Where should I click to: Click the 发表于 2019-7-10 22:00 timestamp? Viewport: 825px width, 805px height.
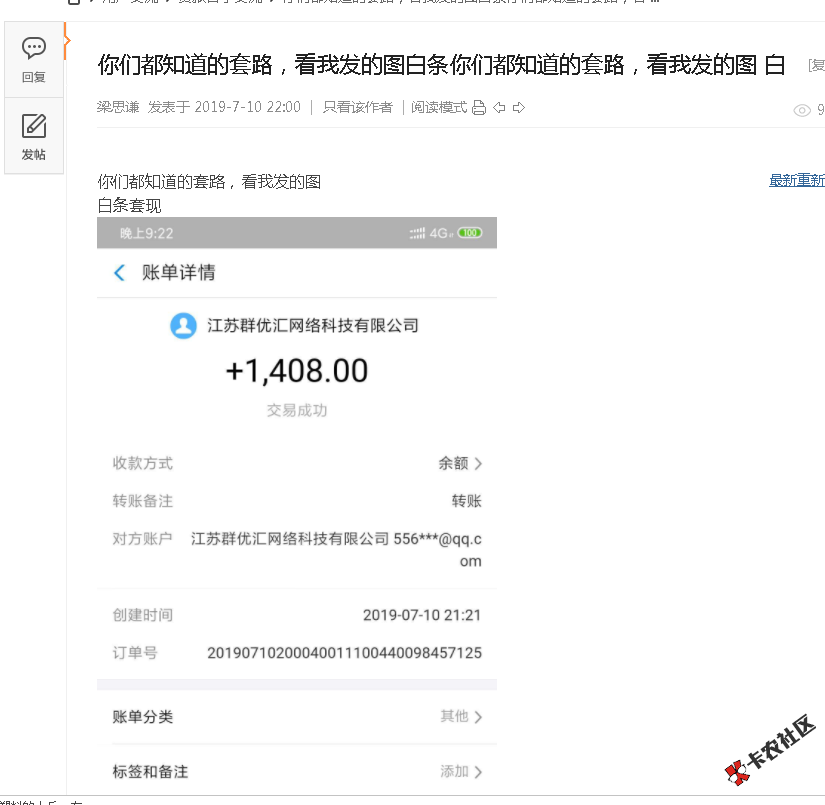[224, 107]
